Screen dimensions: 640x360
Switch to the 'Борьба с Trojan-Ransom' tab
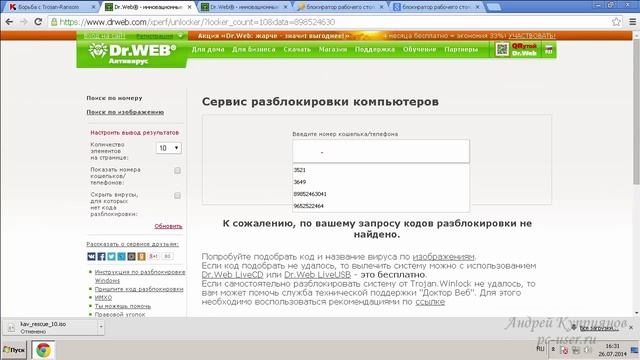(50, 7)
